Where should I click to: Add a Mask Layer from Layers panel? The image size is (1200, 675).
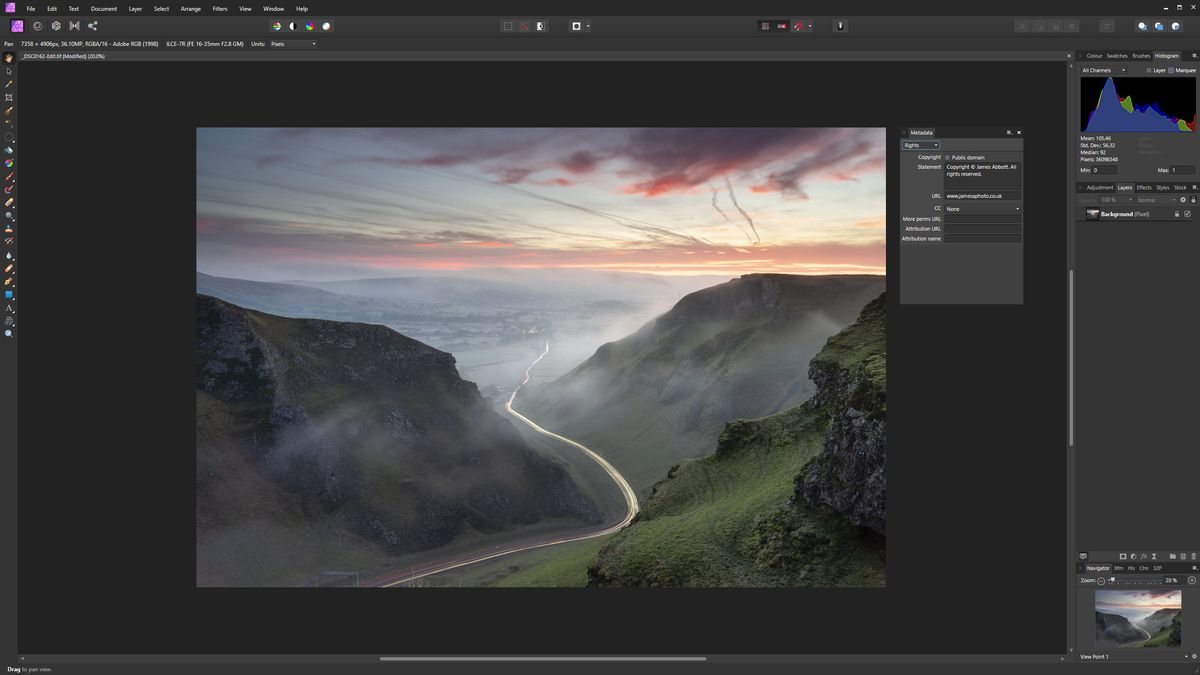point(1122,556)
